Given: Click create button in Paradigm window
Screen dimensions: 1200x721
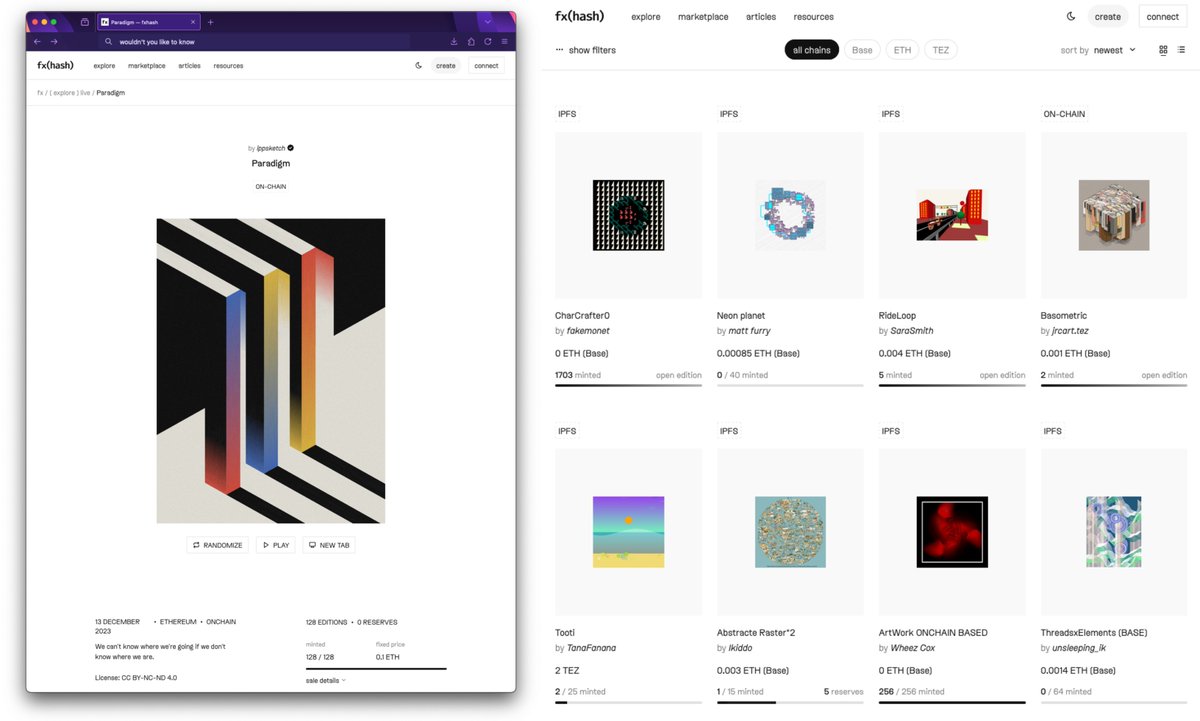Looking at the screenshot, I should [446, 66].
